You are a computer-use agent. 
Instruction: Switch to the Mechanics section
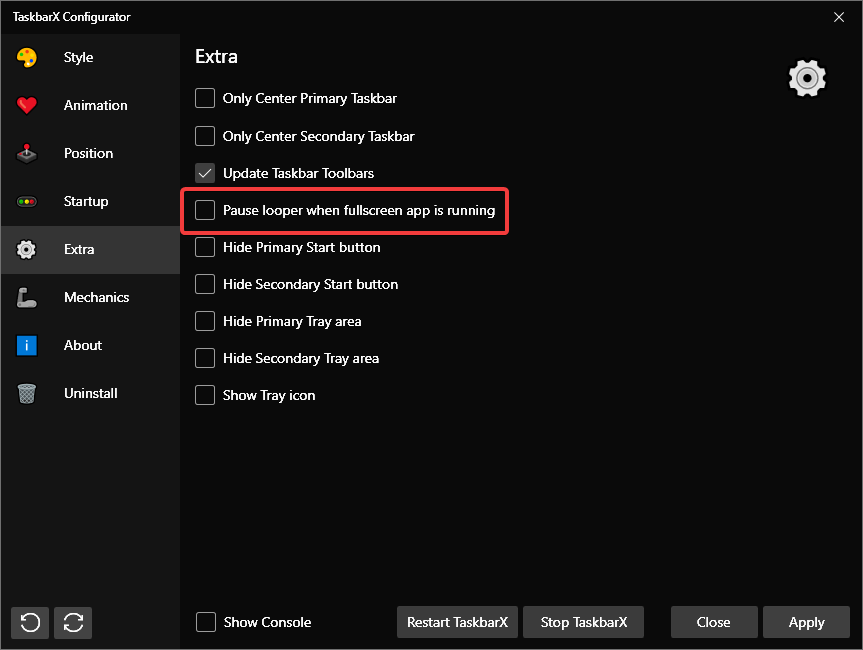[x=96, y=297]
